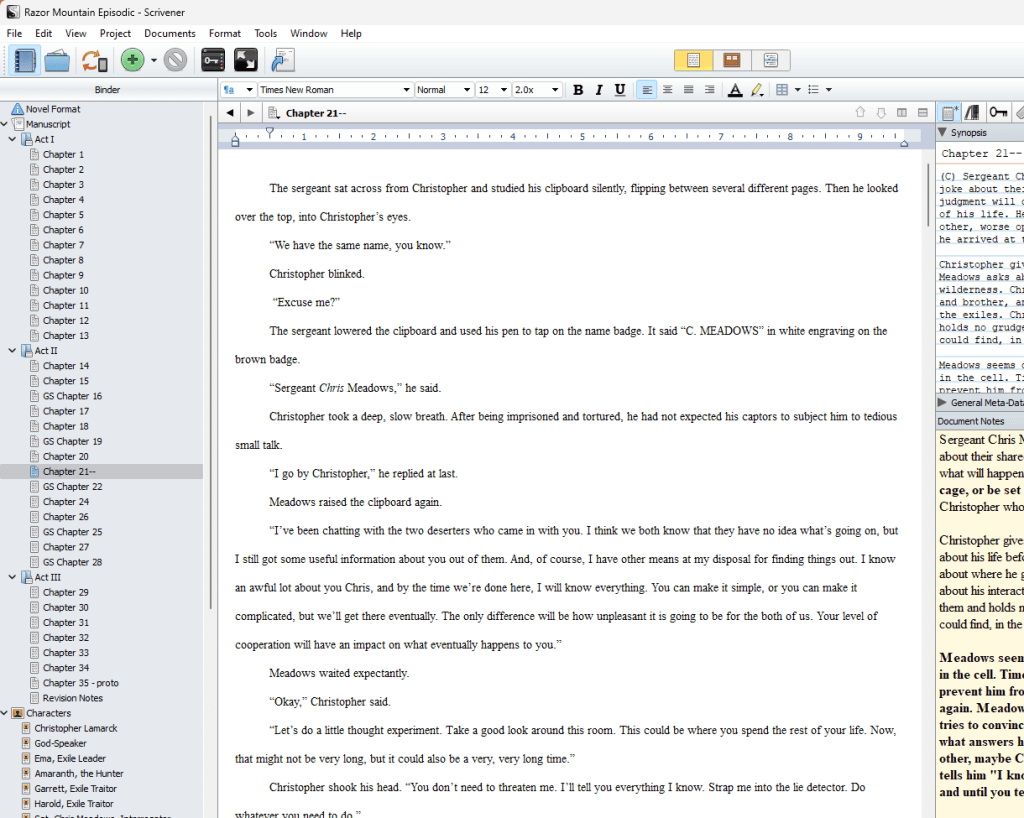Screen dimensions: 1024x818
Task: Collapse the Act II folder
Action: [8, 351]
